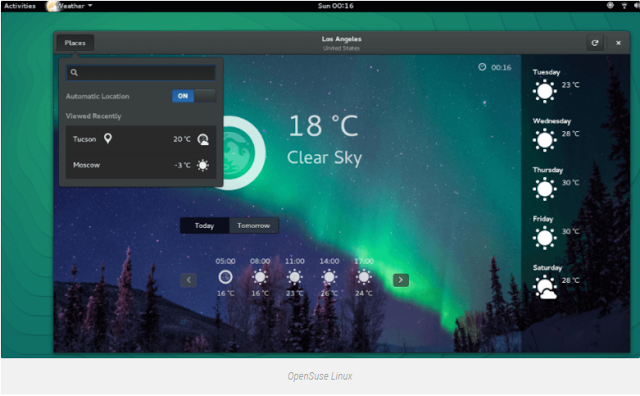This screenshot has height=396, width=640.
Task: Show later hours with right arrow
Action: tap(401, 280)
